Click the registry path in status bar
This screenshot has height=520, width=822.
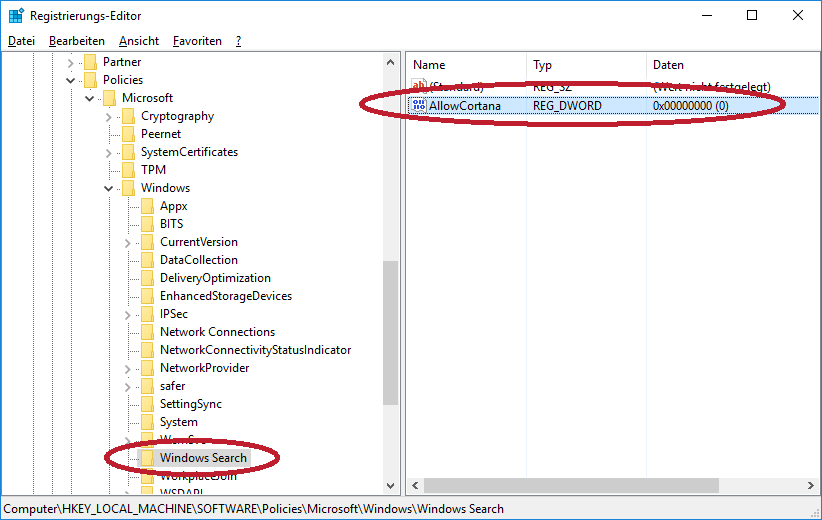254,509
